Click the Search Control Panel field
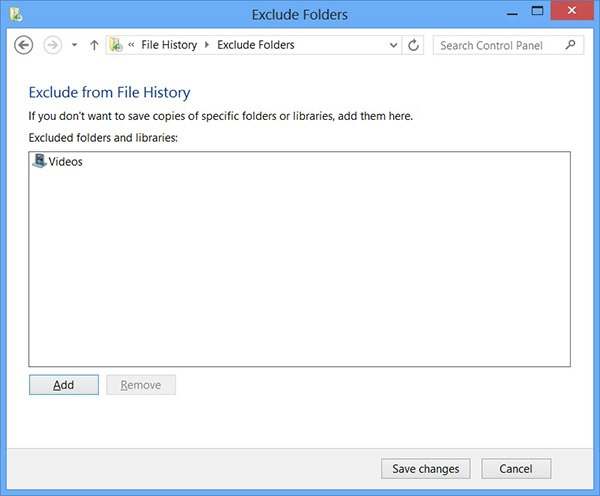The height and width of the screenshot is (496, 600). (x=498, y=45)
